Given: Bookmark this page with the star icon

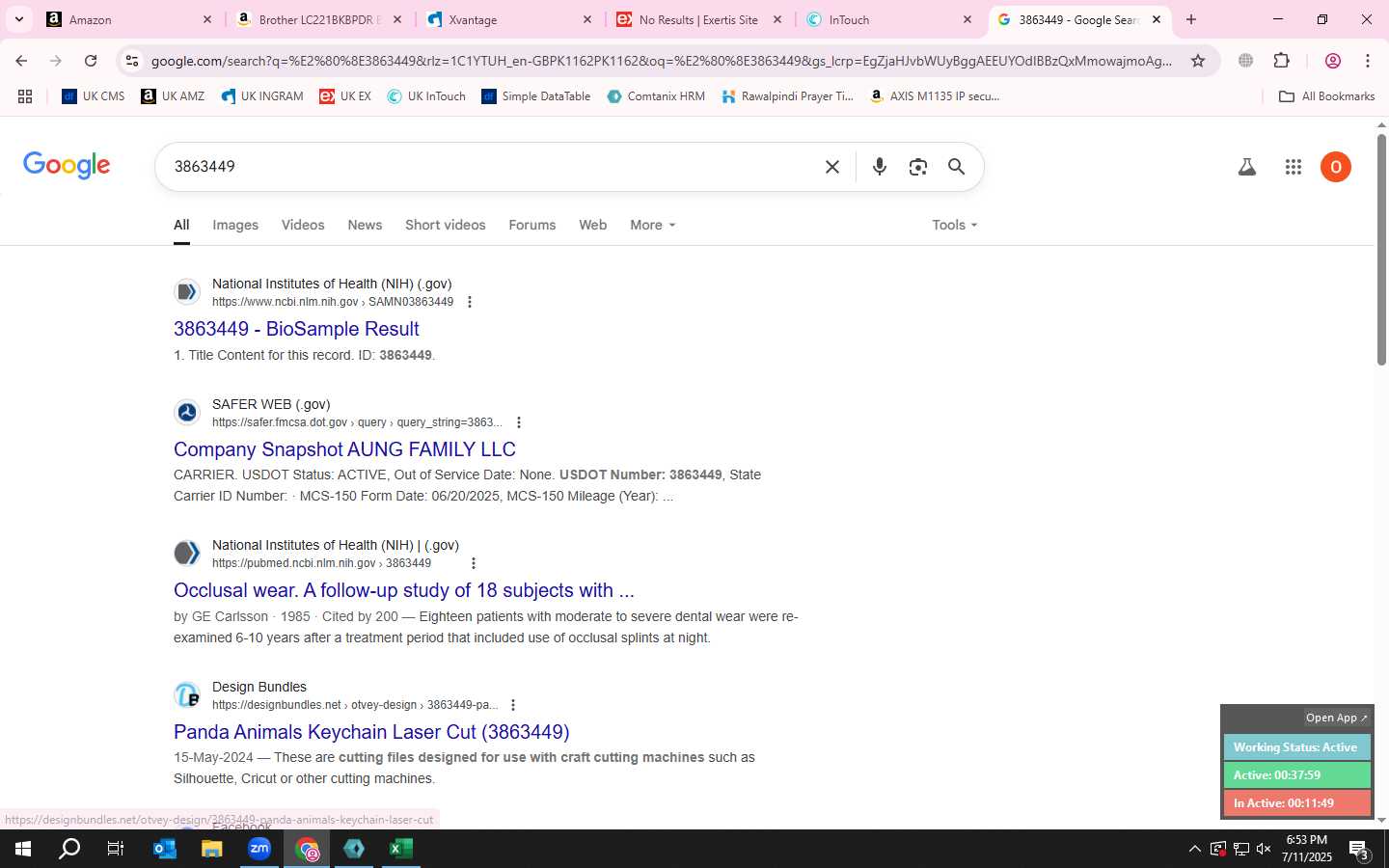Looking at the screenshot, I should click(x=1198, y=61).
